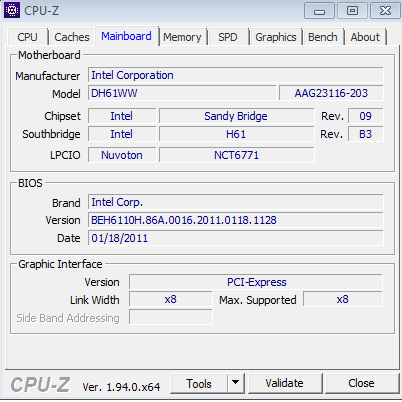402x402 pixels.
Task: Click the BIOS date 01/18/2011
Action: click(236, 238)
